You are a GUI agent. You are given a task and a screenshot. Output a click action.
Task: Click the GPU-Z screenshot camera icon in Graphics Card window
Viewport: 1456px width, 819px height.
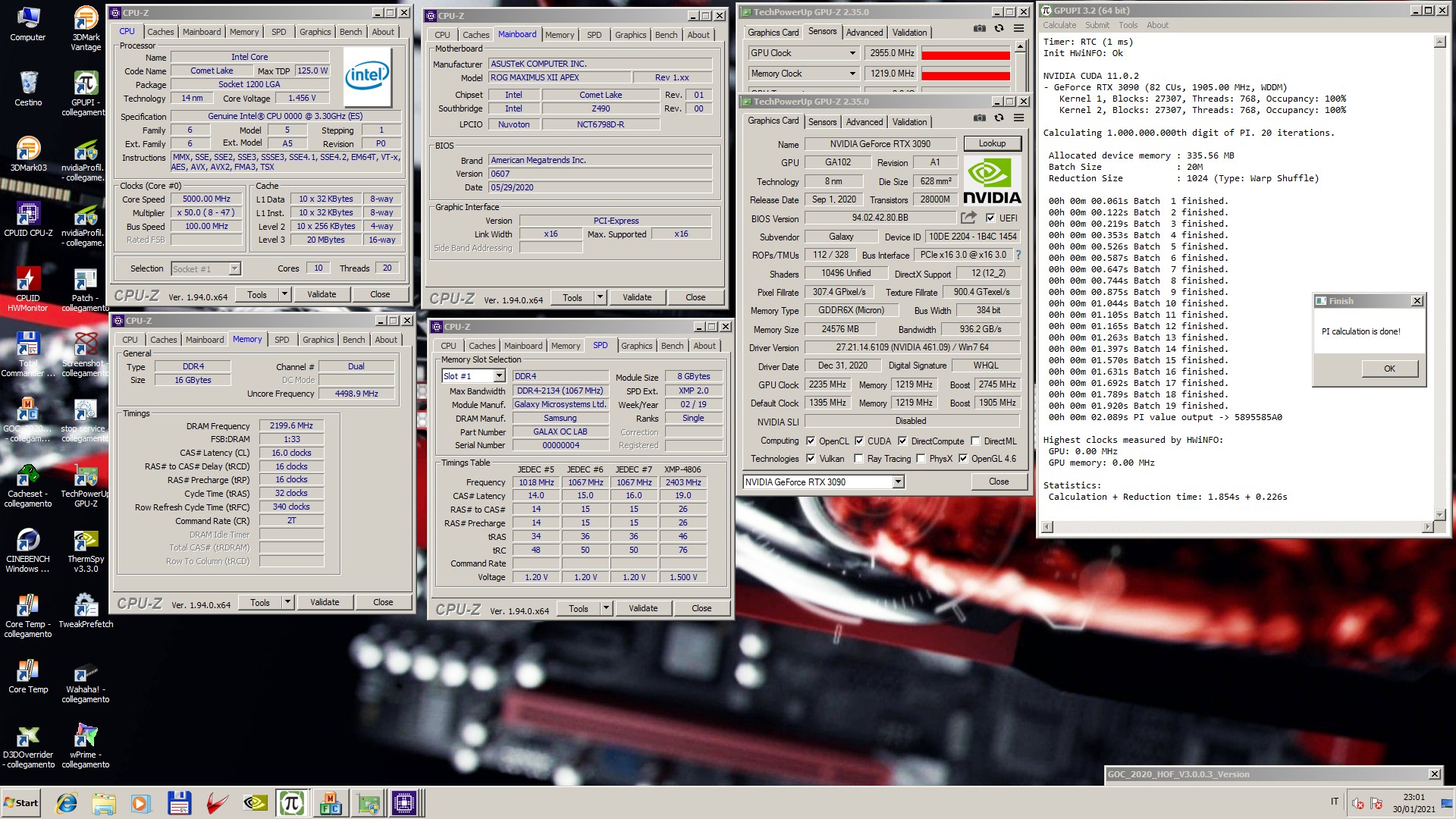980,118
